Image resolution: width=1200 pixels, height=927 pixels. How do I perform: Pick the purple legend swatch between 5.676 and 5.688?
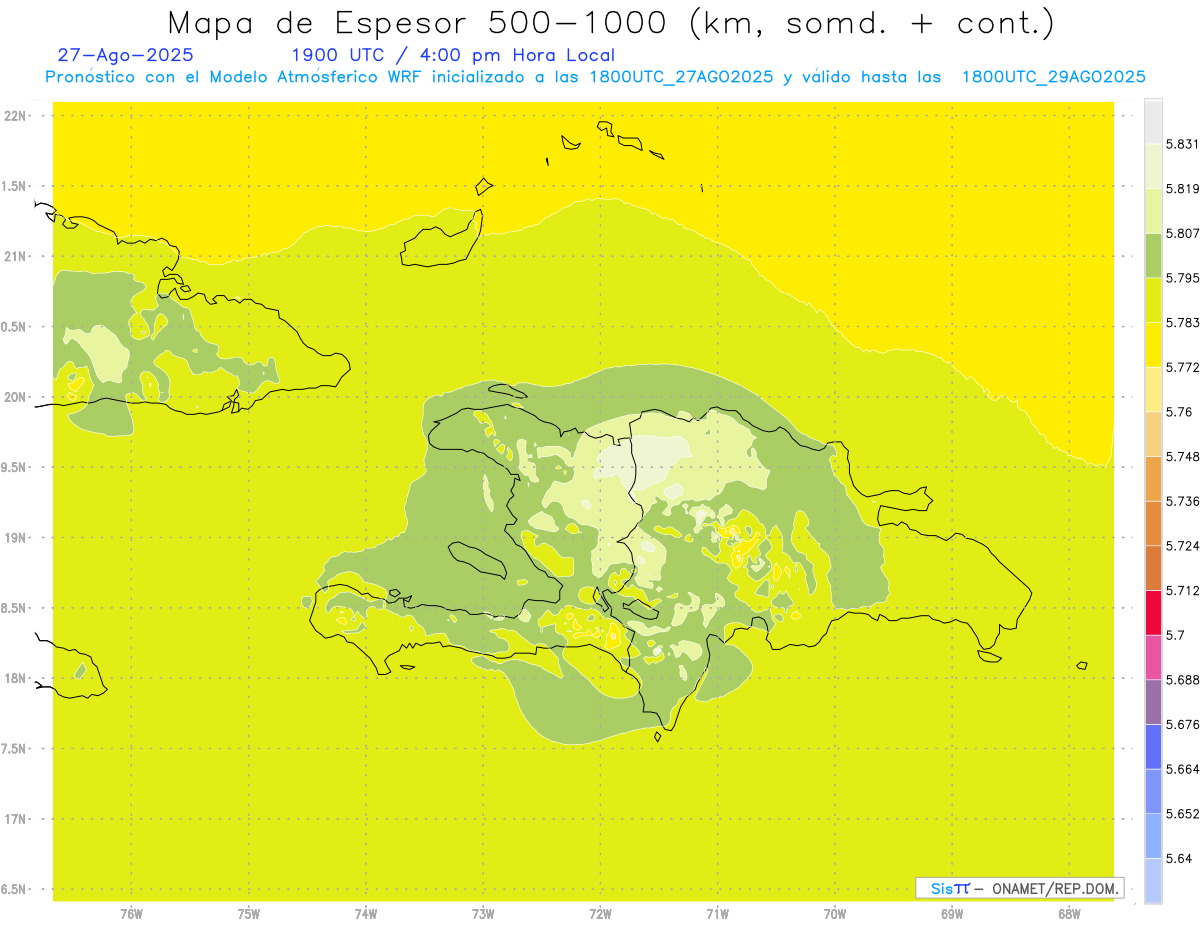point(1153,701)
